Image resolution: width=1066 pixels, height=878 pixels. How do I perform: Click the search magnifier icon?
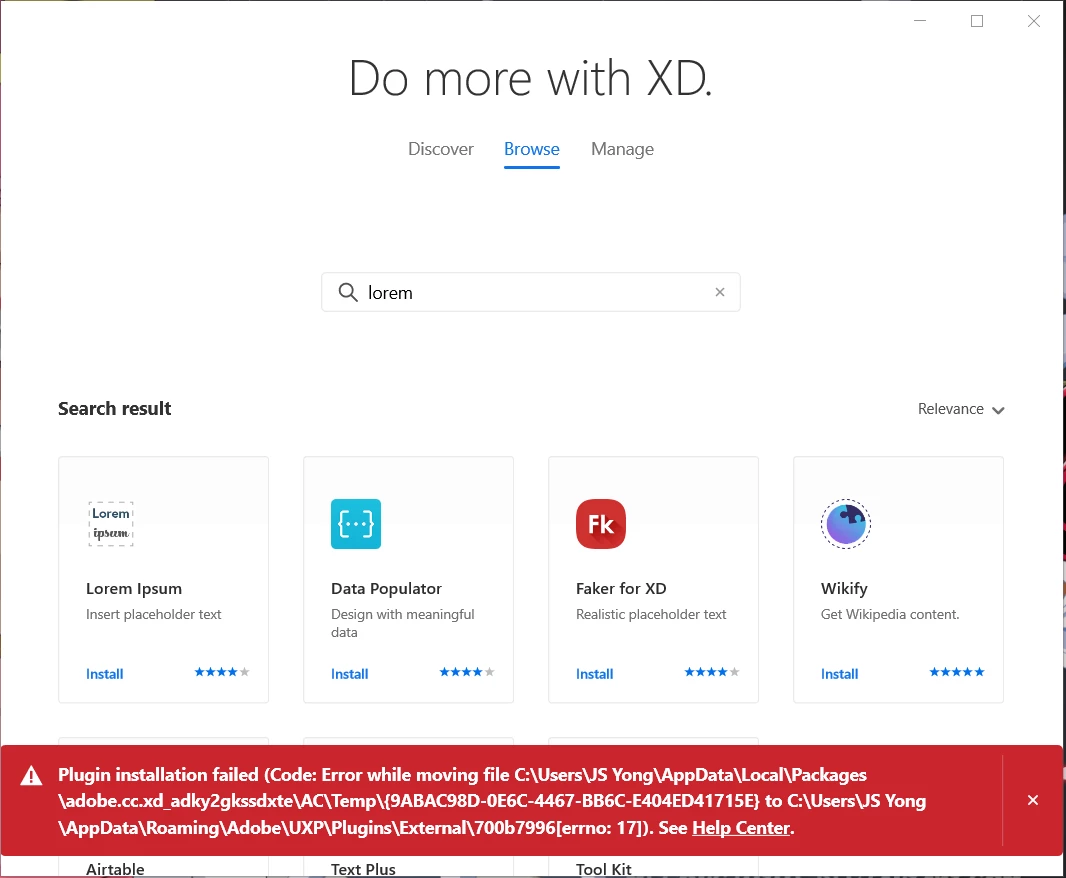tap(348, 292)
